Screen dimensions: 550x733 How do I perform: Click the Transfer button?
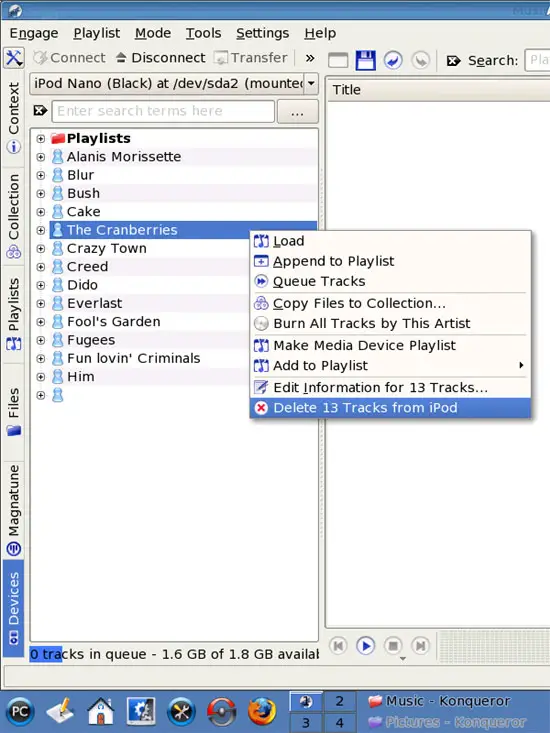click(250, 58)
